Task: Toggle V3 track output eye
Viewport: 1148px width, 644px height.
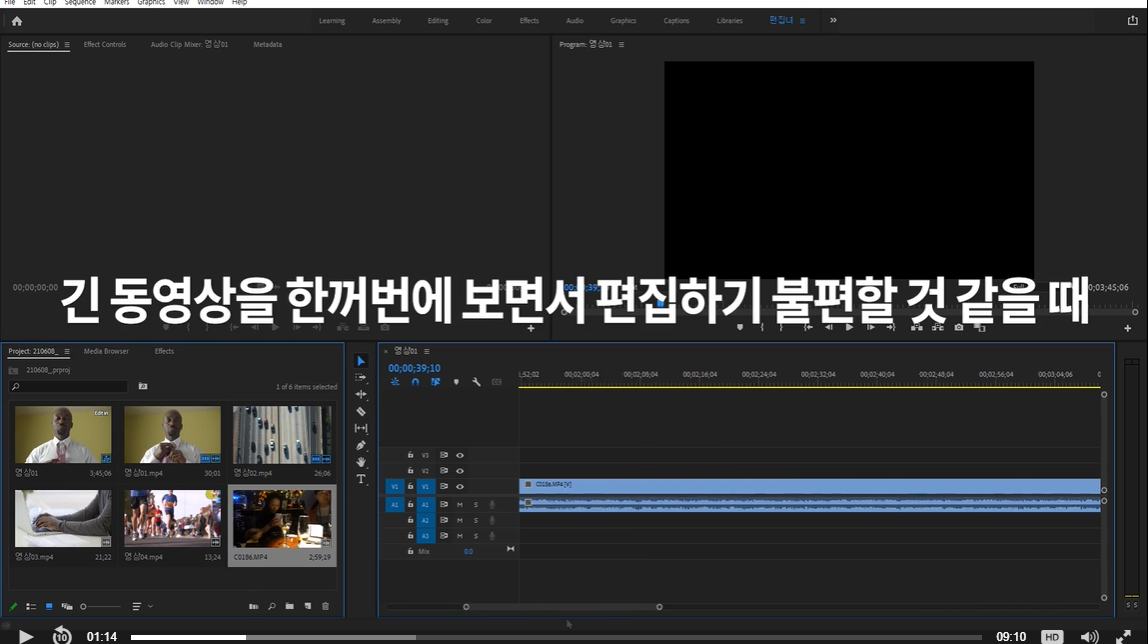Action: click(x=460, y=455)
